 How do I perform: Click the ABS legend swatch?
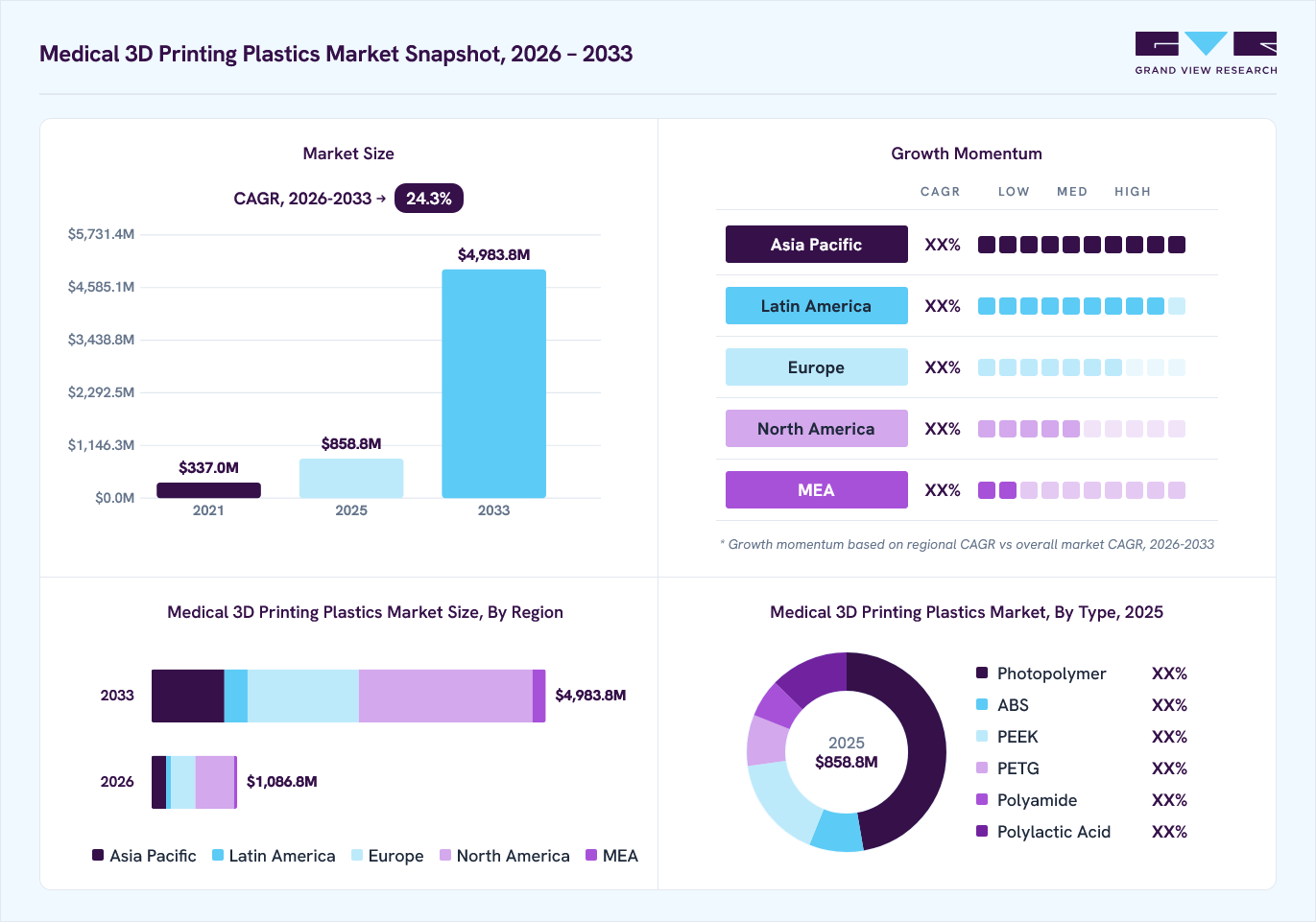point(982,704)
